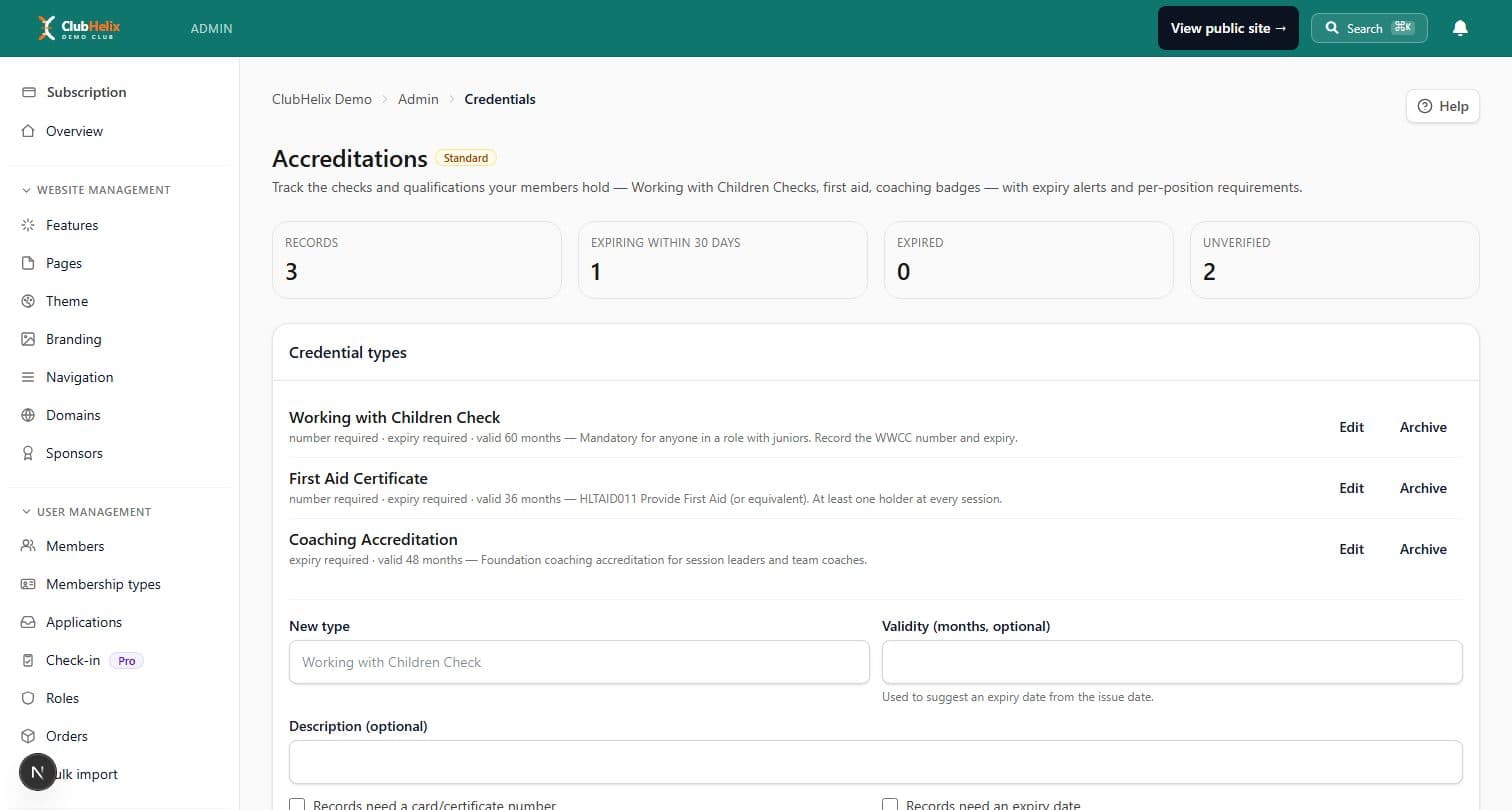Click the Unverified stat card

[x=1335, y=260]
